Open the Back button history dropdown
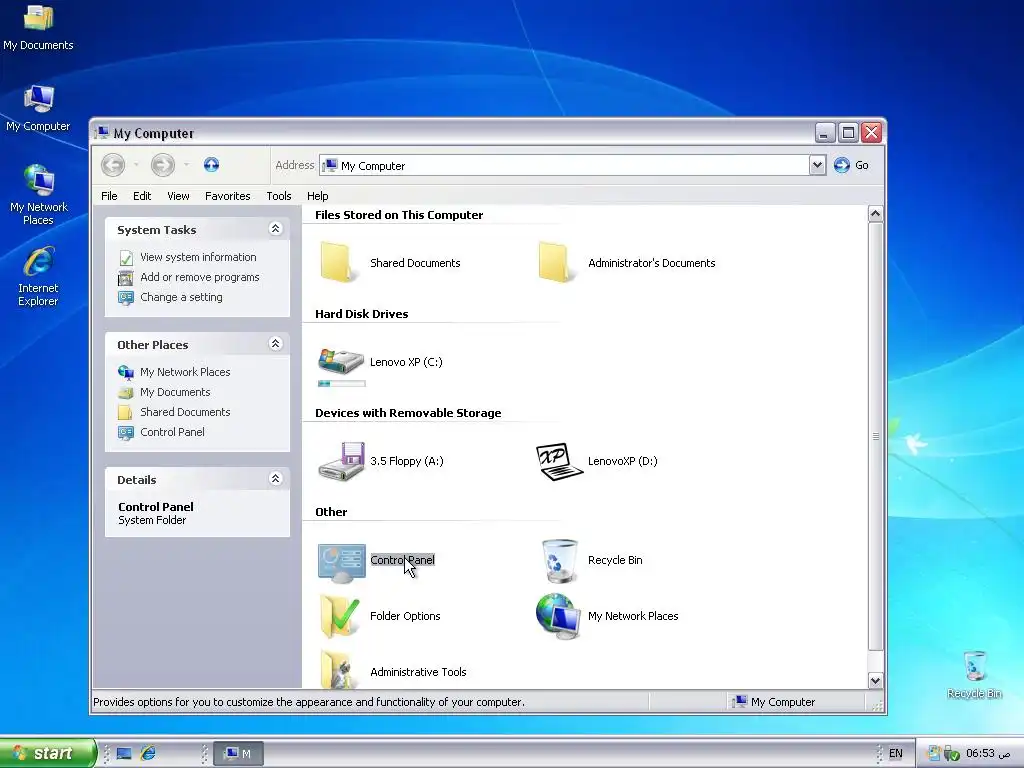Viewport: 1024px width, 768px height. (x=136, y=165)
